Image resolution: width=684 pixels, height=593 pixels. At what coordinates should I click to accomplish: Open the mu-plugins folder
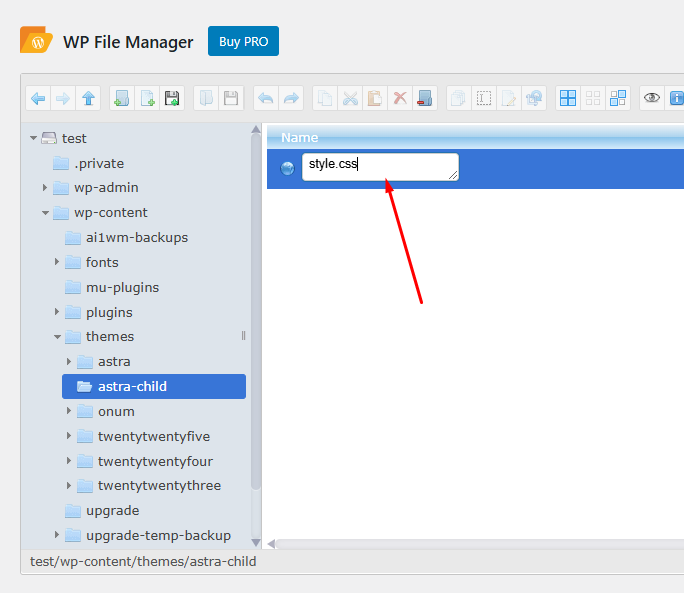123,288
